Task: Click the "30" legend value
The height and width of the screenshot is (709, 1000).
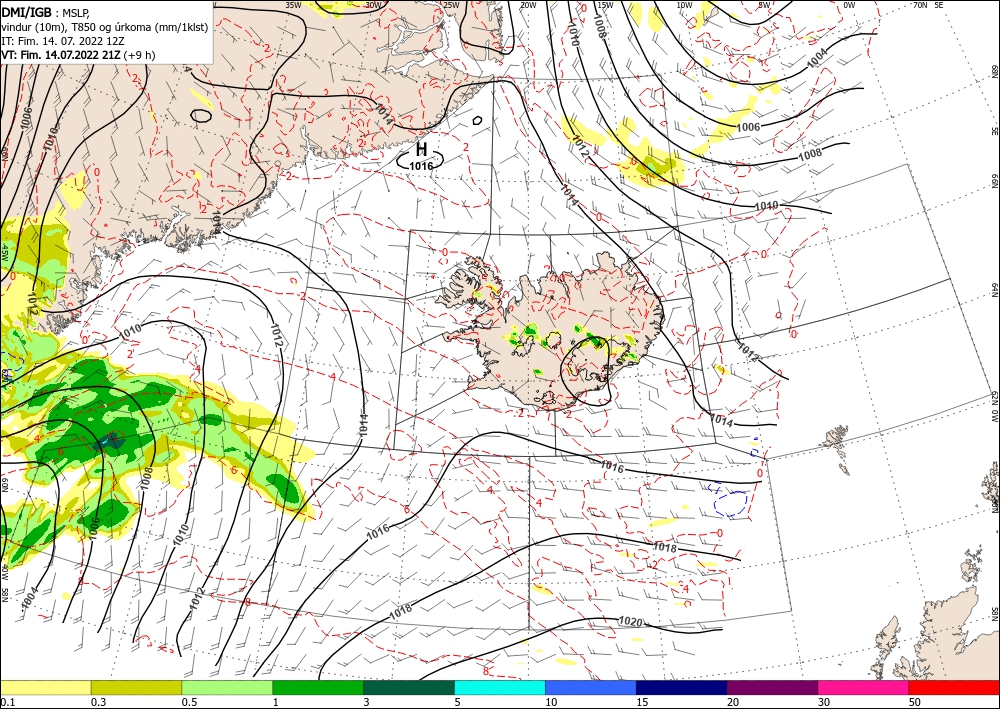Action: pos(824,702)
